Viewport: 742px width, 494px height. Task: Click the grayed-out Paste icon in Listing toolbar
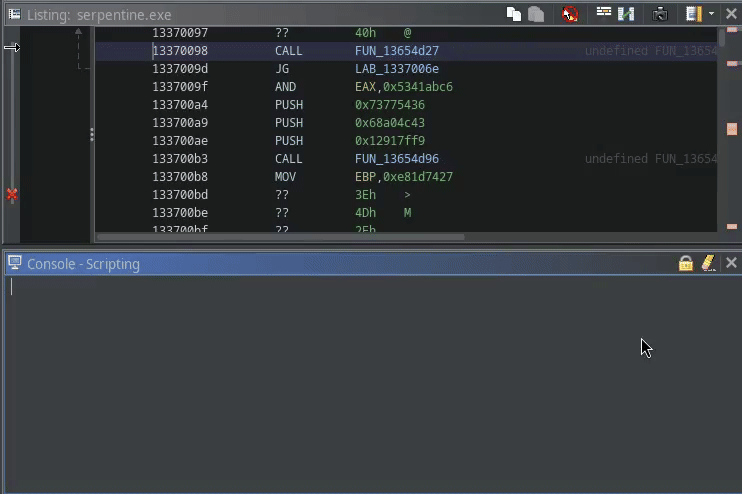tap(536, 14)
